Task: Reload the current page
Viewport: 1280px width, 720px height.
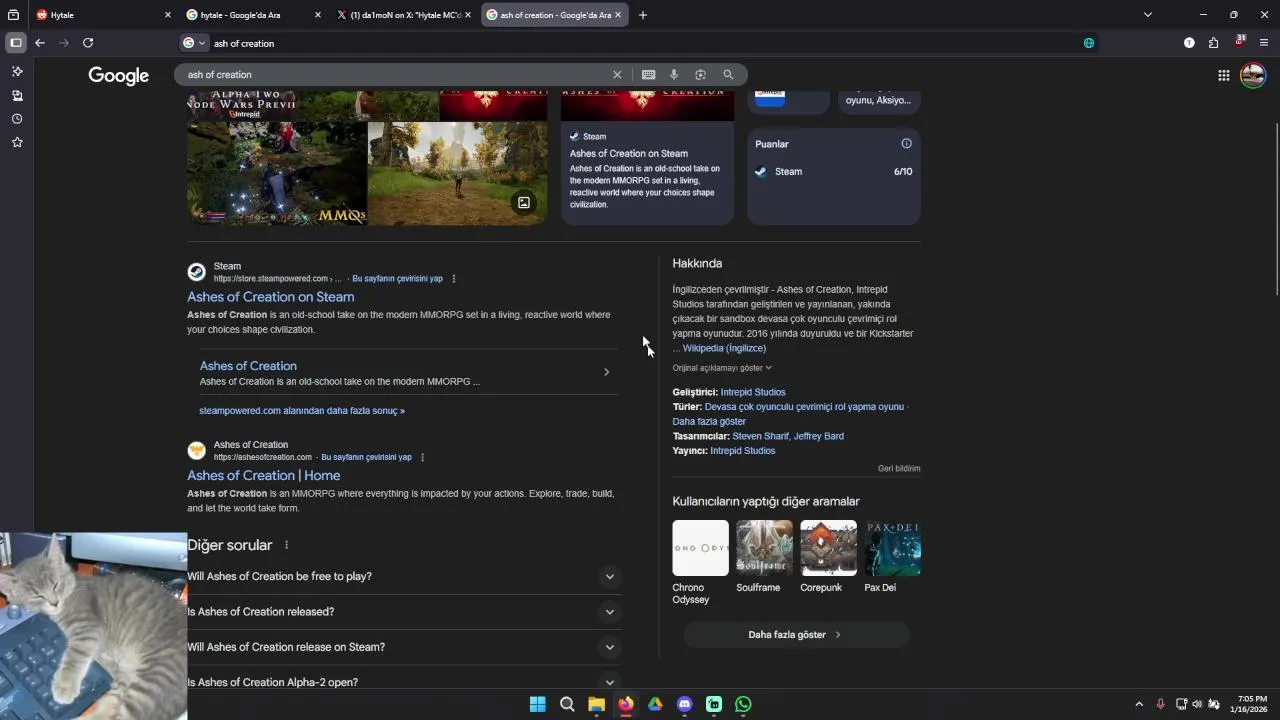Action: pyautogui.click(x=88, y=43)
